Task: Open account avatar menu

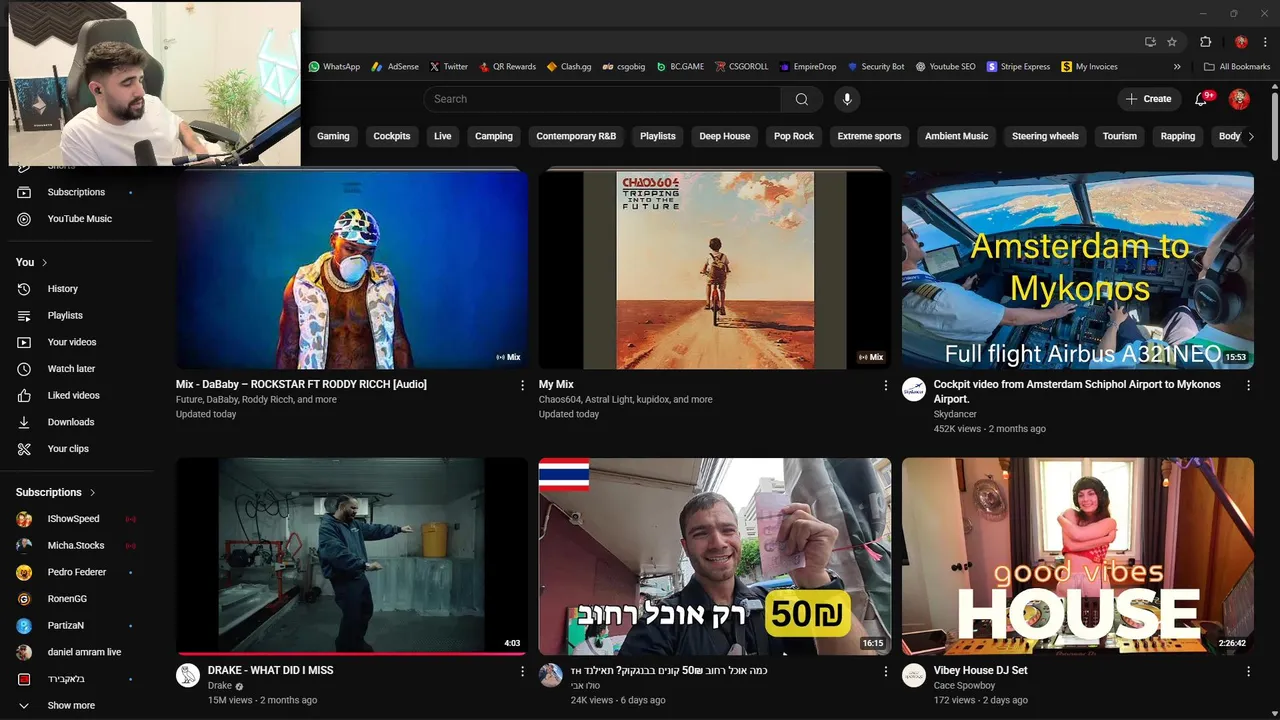Action: point(1239,99)
